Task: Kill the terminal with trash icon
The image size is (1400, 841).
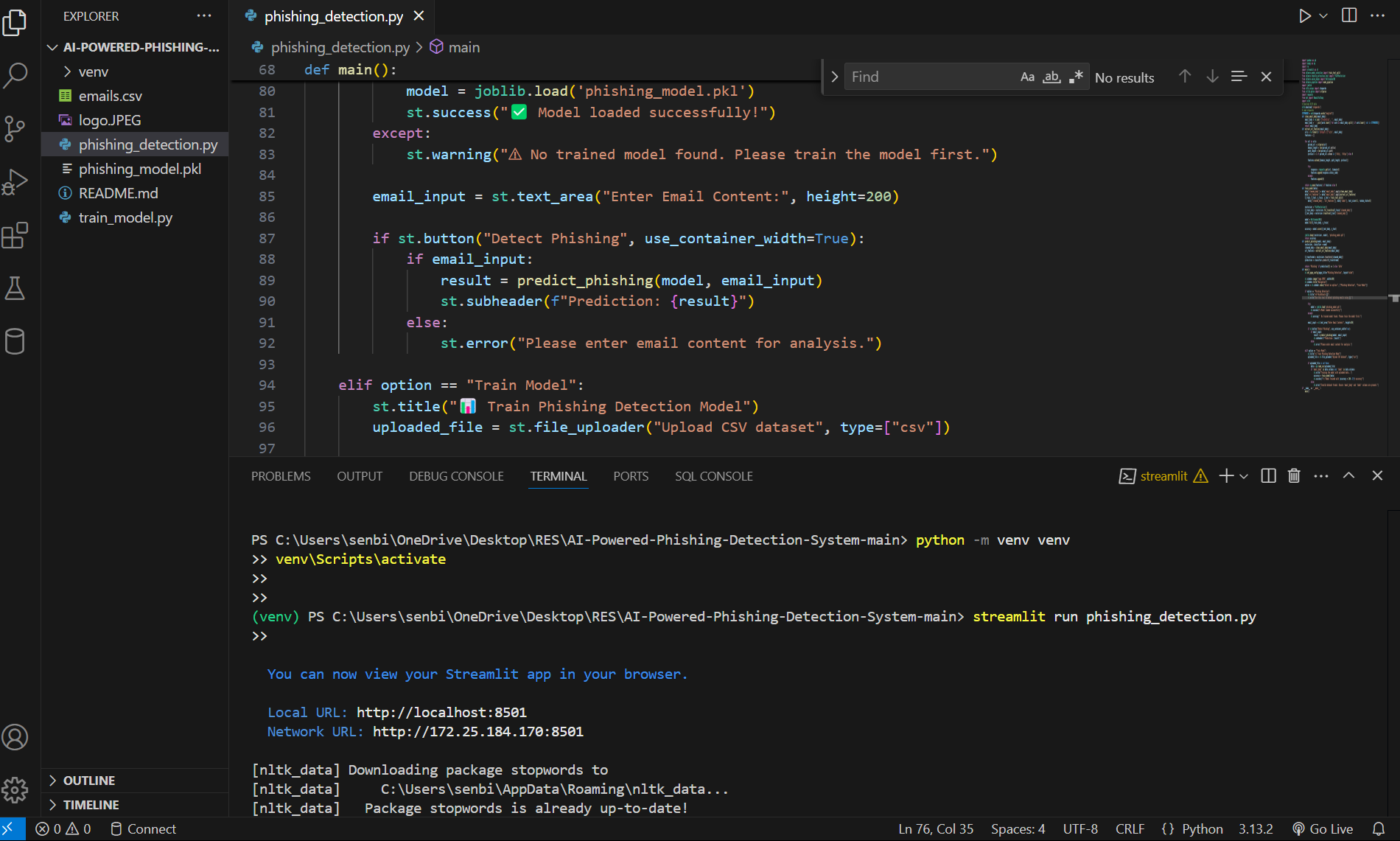Action: pyautogui.click(x=1294, y=476)
